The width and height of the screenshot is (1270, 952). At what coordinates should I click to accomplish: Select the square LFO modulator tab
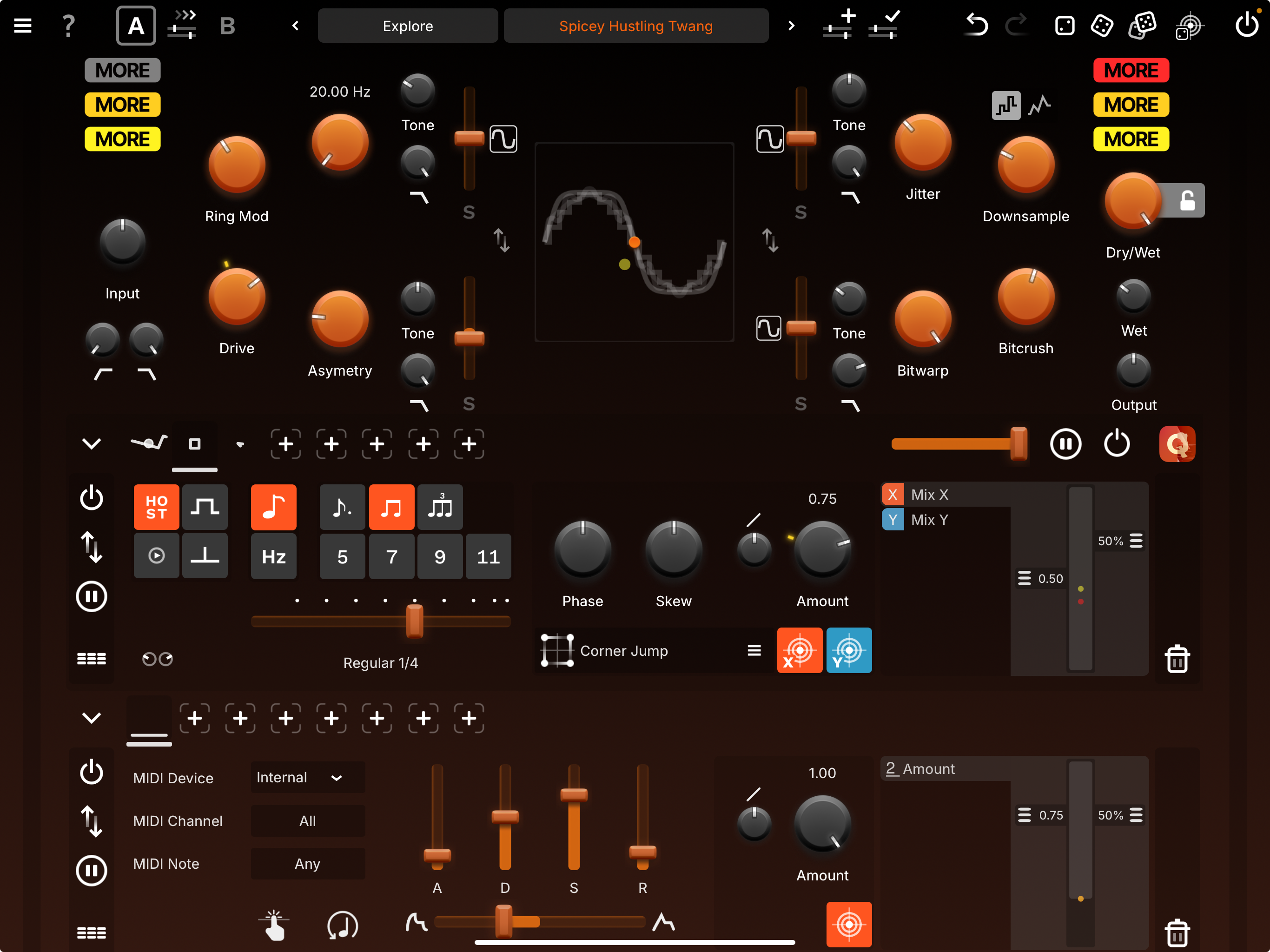click(195, 443)
